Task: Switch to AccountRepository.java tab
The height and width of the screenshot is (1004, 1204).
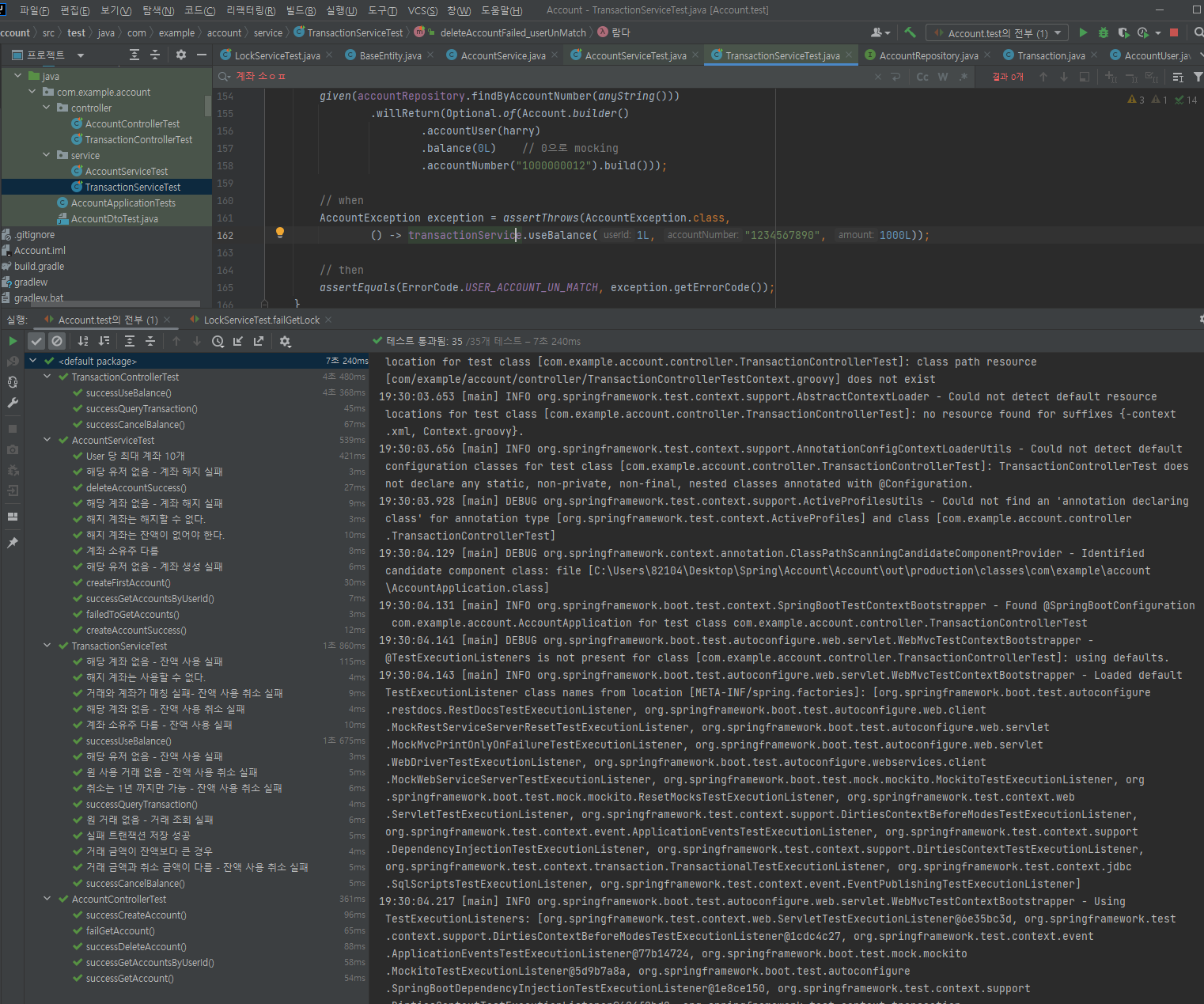Action: pyautogui.click(x=929, y=55)
